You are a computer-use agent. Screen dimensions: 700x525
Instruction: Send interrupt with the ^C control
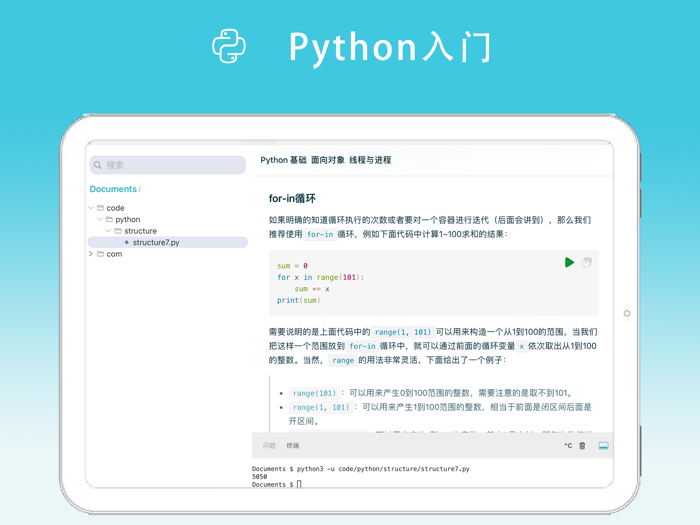pyautogui.click(x=568, y=446)
